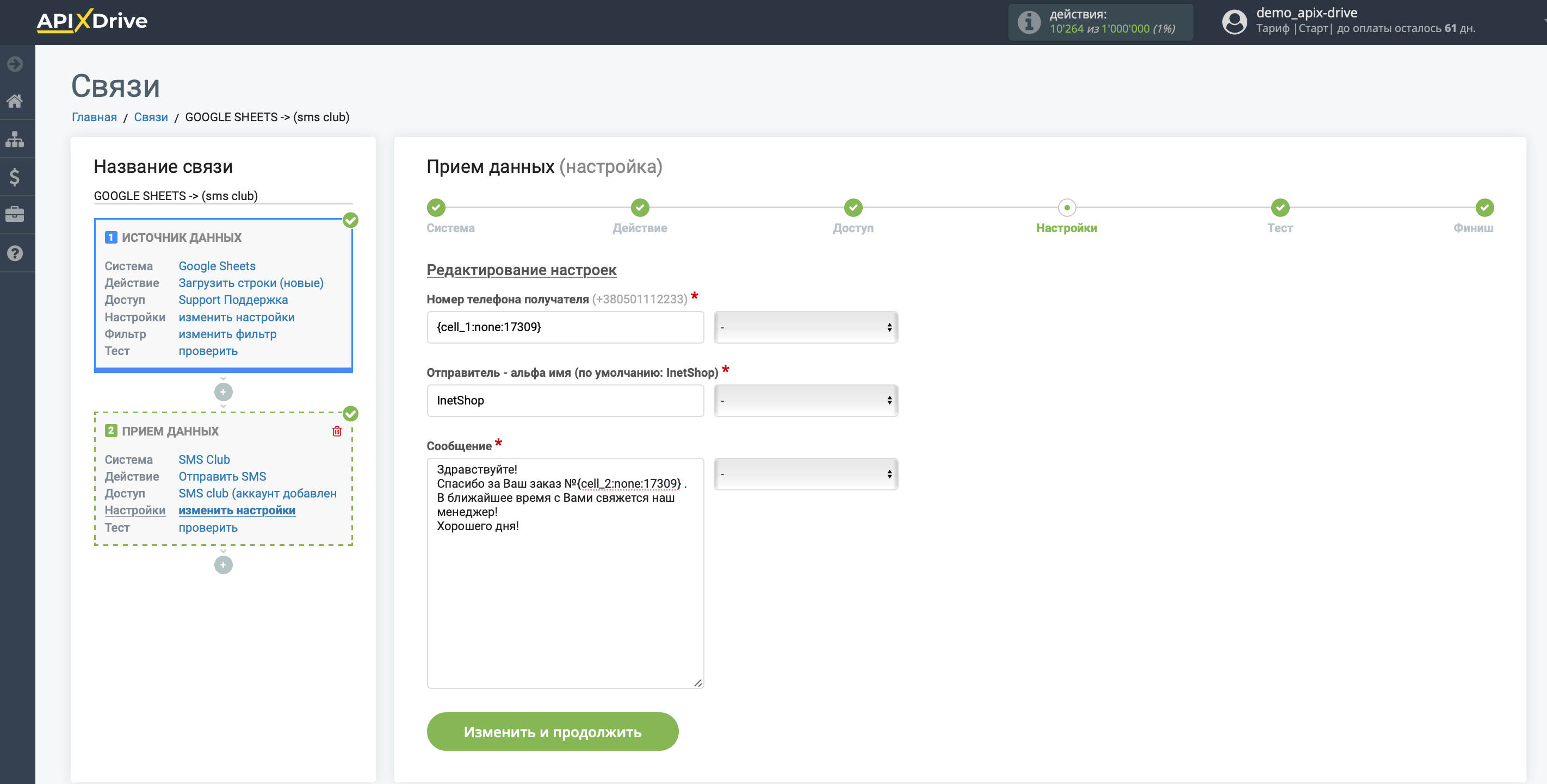Click изменить фильтр link
The width and height of the screenshot is (1547, 784).
227,334
